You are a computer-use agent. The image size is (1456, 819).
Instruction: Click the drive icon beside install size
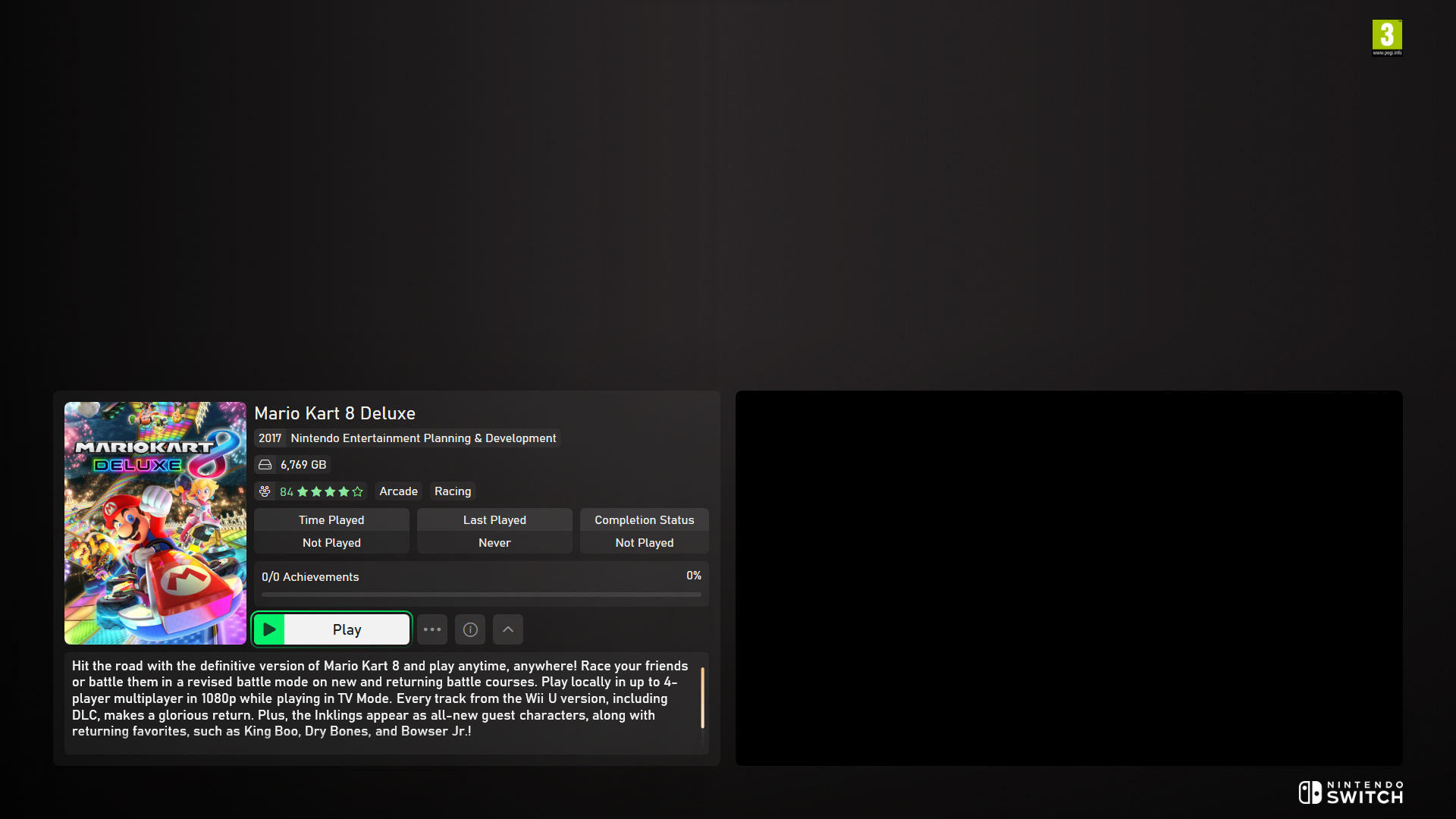[x=265, y=465]
